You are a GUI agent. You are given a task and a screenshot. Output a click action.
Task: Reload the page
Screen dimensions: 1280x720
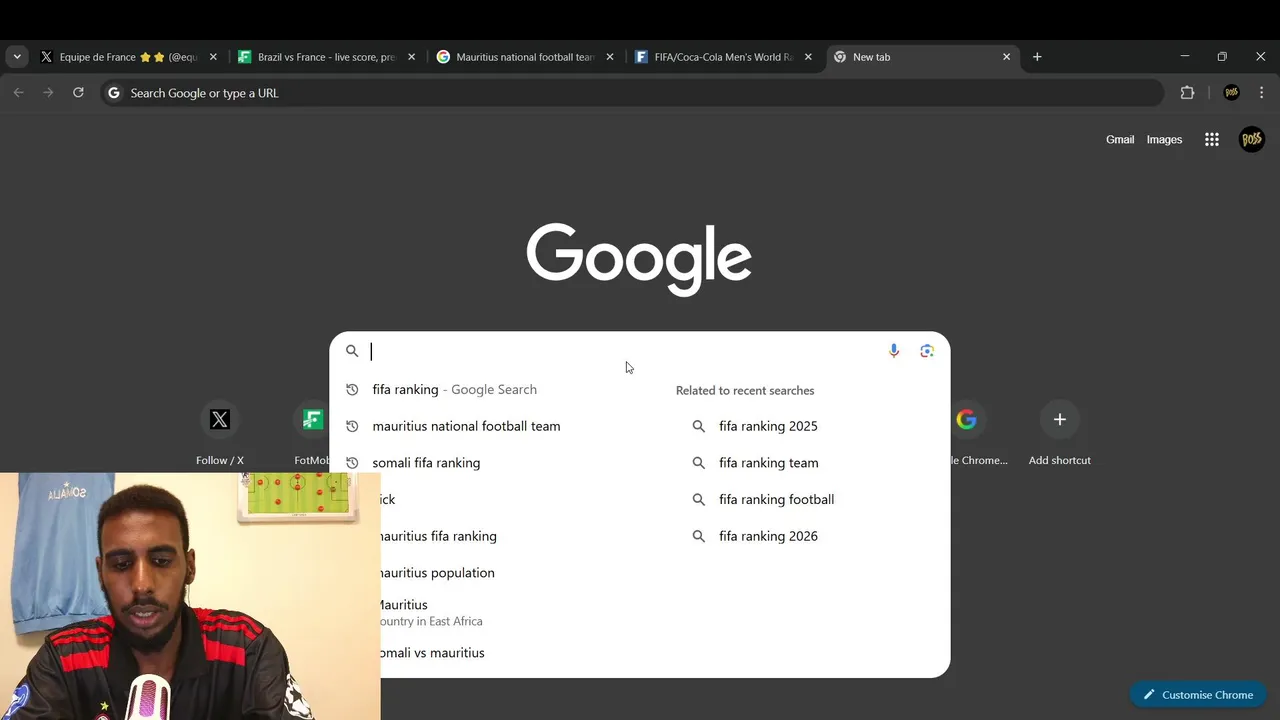[78, 93]
